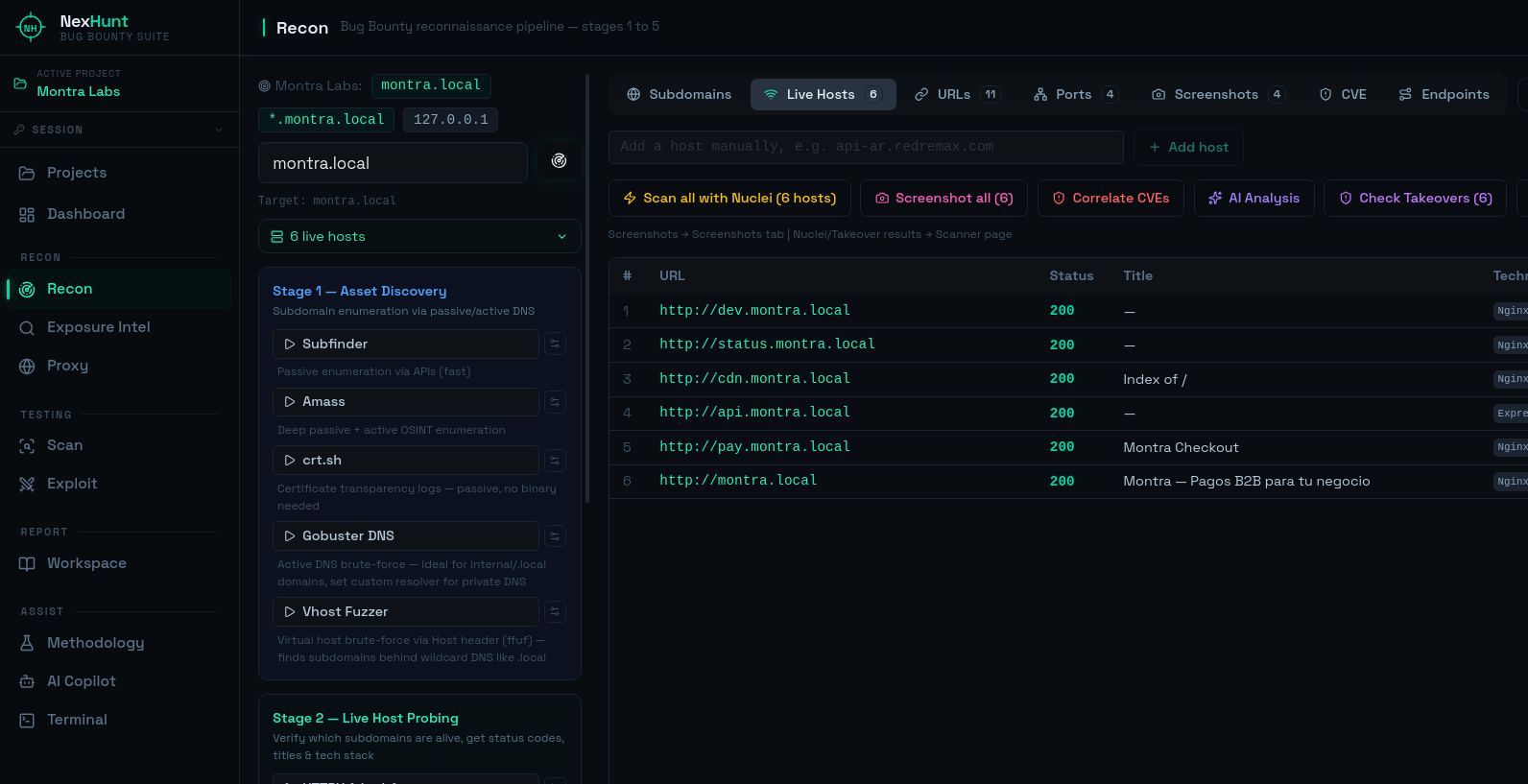Click the Stage 2 — Live Host Probing heading

tap(366, 718)
